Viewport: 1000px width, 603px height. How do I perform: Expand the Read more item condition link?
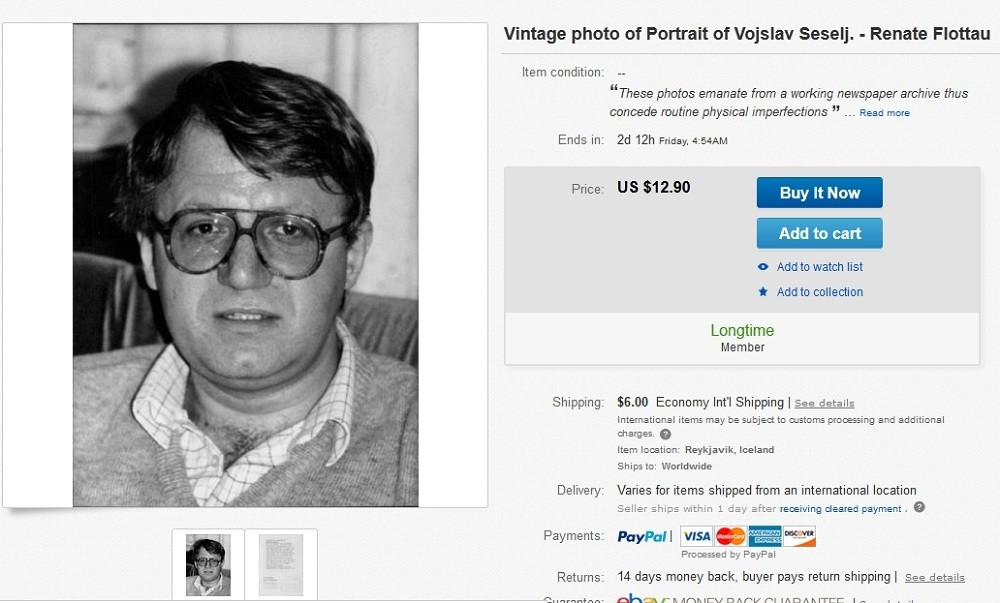[x=884, y=113]
